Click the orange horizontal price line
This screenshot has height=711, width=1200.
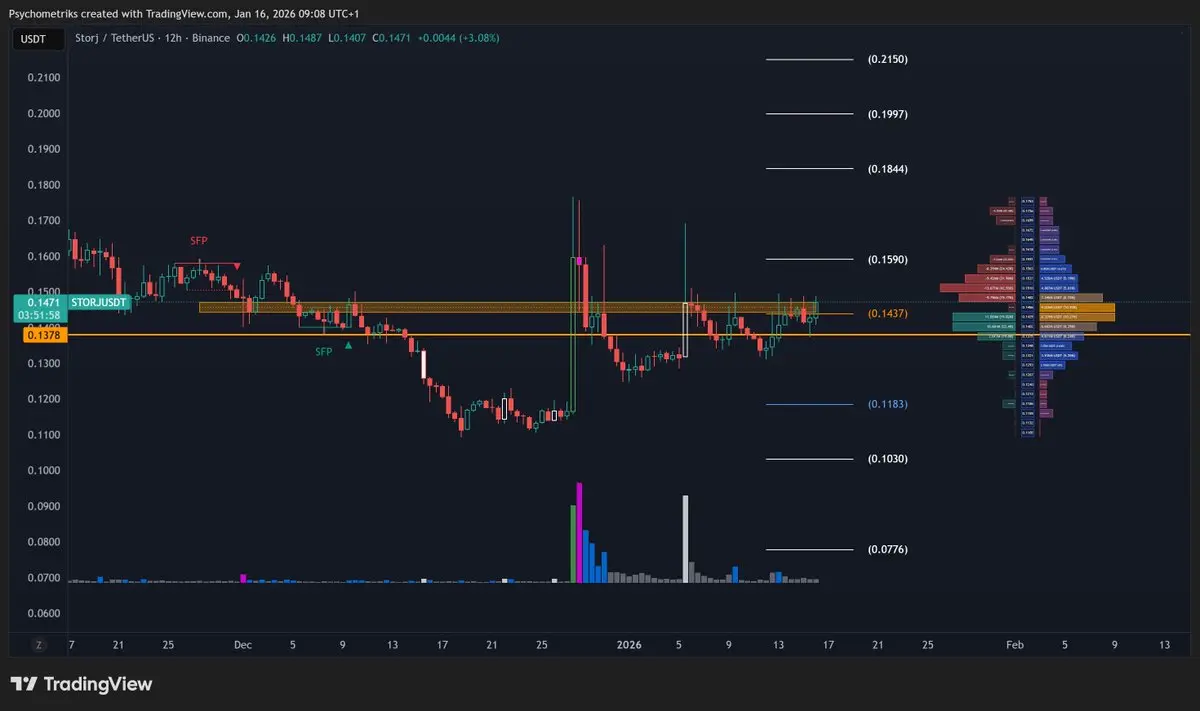tap(629, 335)
